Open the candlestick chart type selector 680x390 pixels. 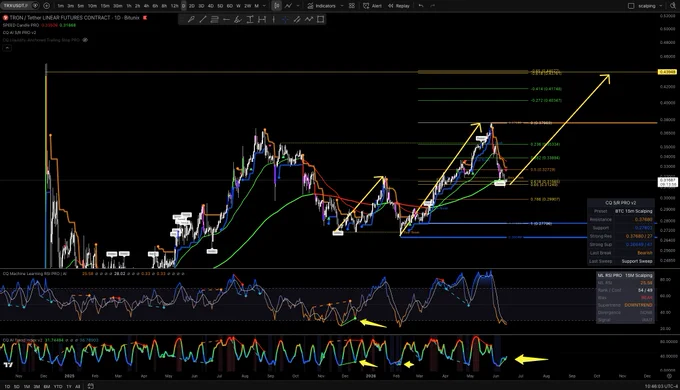coord(276,6)
